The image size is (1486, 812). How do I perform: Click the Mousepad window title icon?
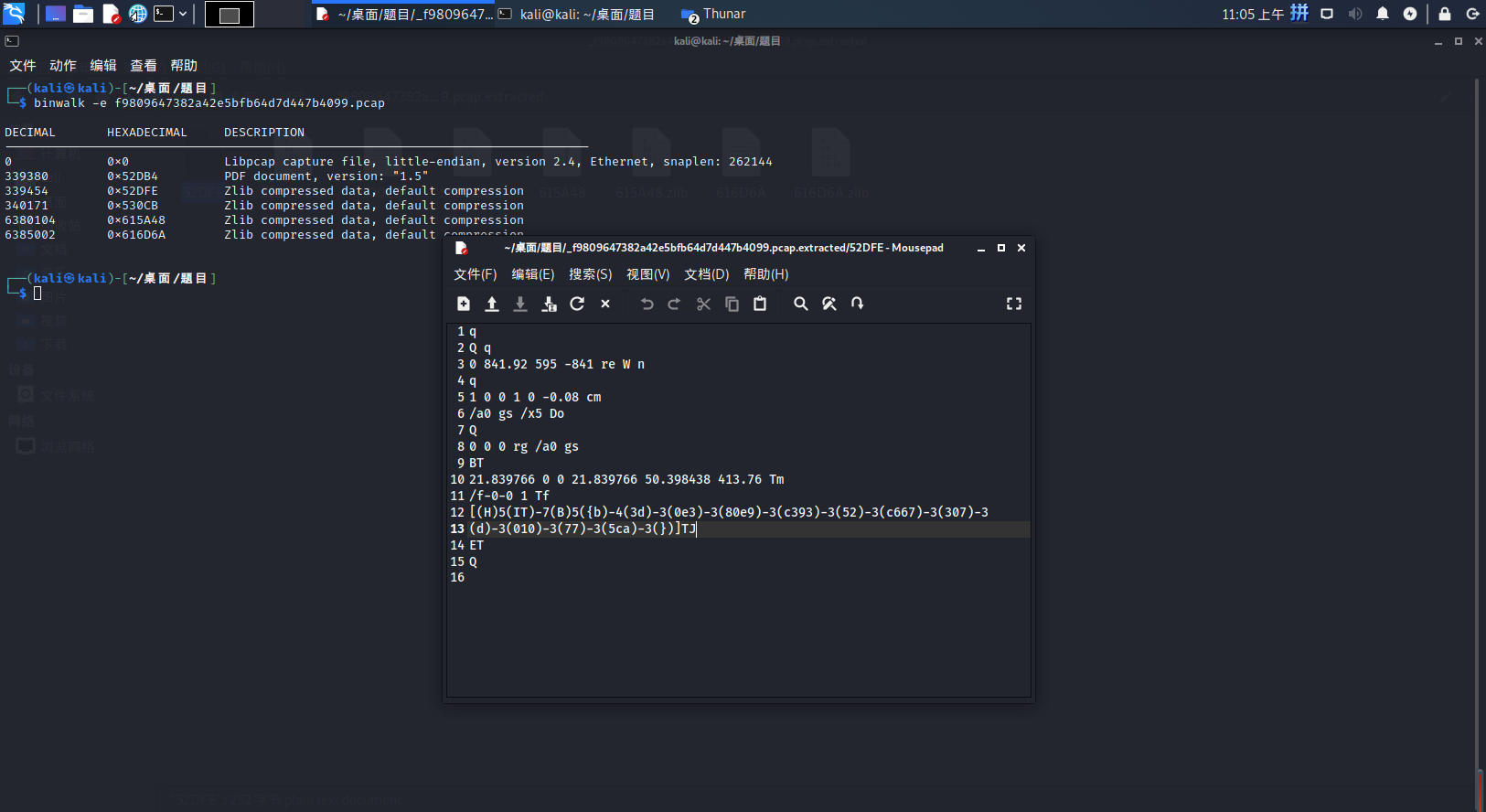pos(461,248)
